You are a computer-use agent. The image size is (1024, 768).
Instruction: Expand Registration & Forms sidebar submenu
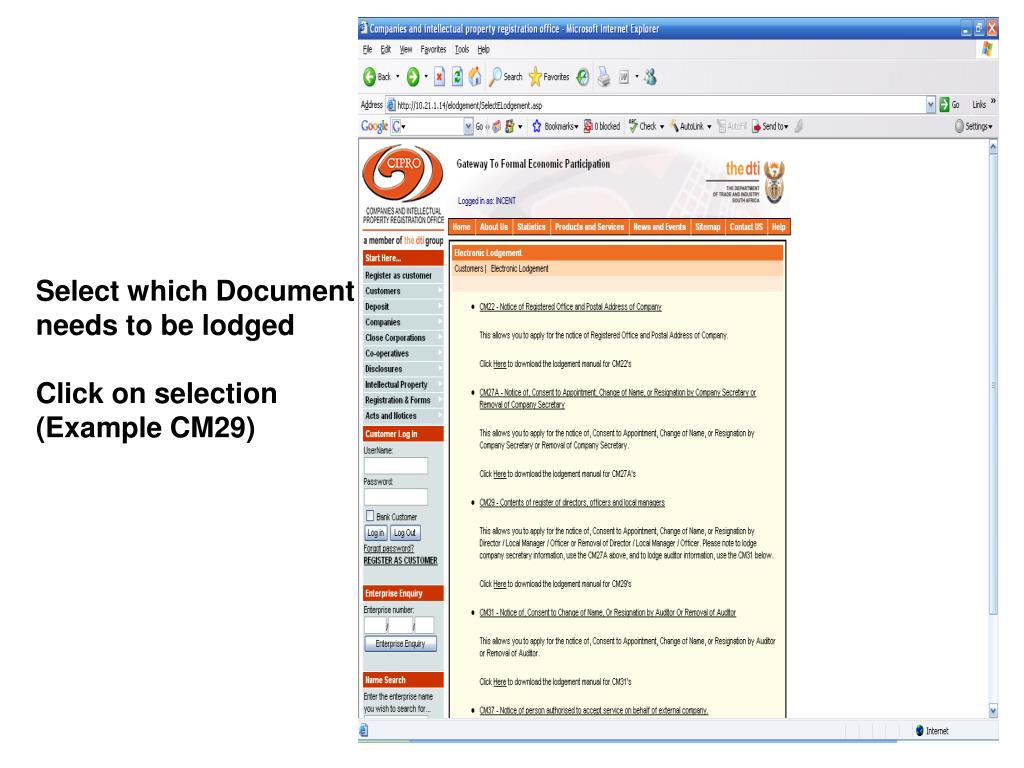pos(441,400)
